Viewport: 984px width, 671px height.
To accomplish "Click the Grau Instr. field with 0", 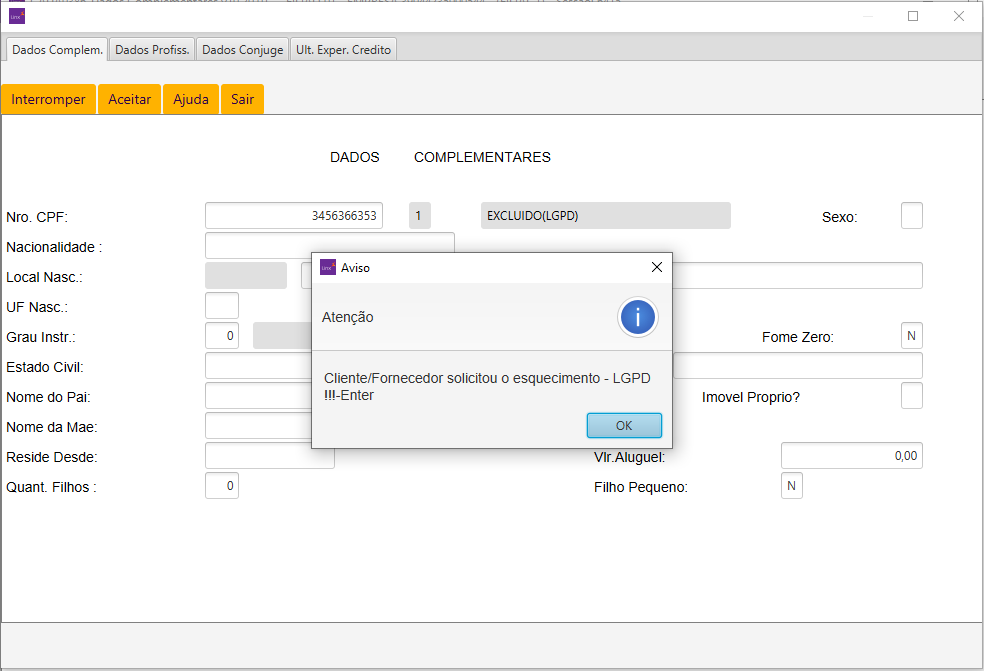I will point(222,336).
